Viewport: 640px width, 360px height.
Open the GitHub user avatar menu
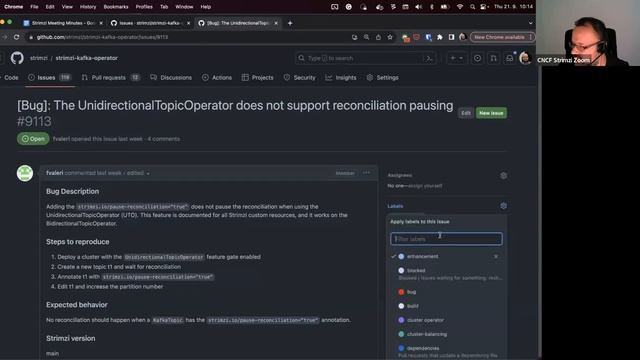point(525,58)
